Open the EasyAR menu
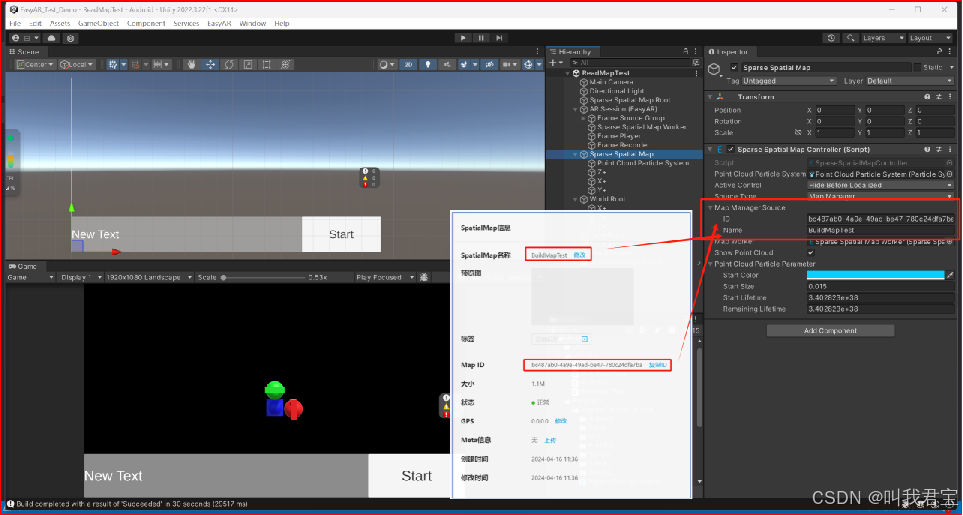 point(218,23)
